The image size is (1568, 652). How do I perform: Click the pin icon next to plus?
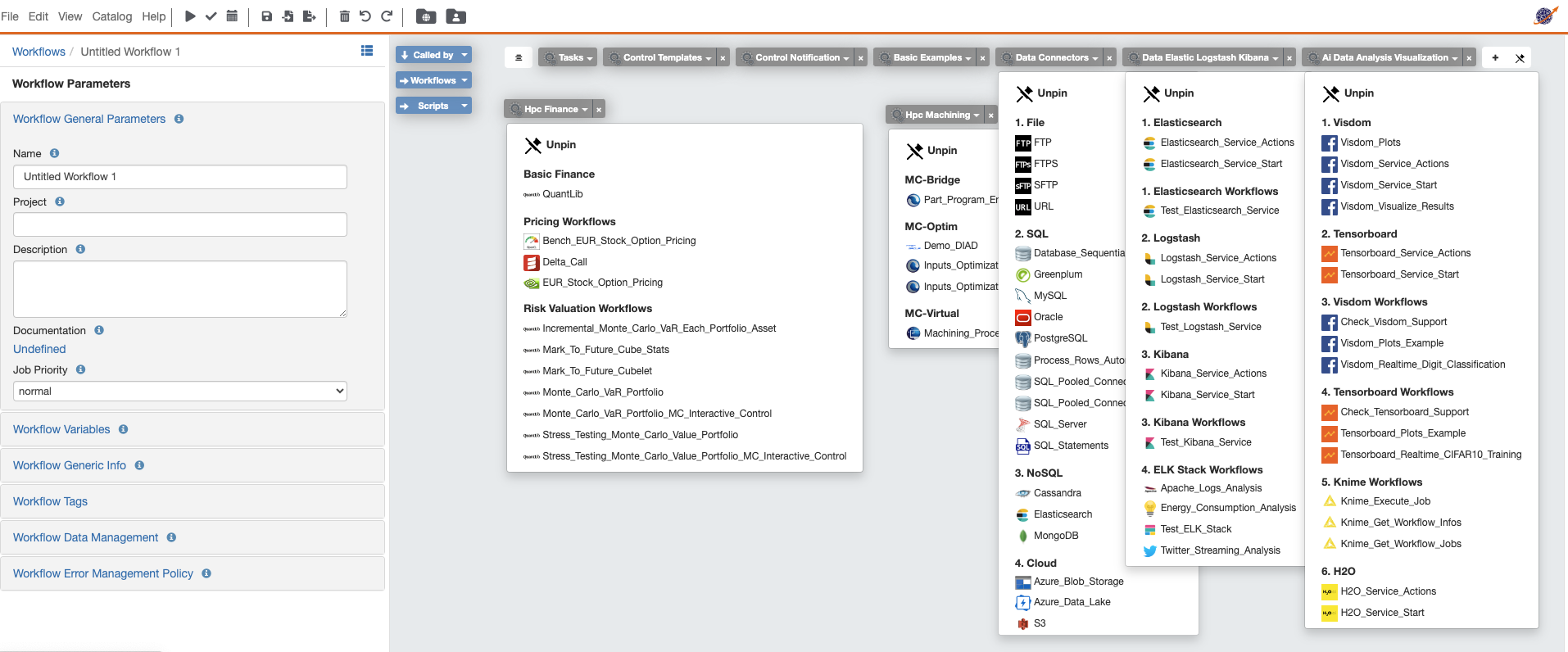coord(1520,58)
